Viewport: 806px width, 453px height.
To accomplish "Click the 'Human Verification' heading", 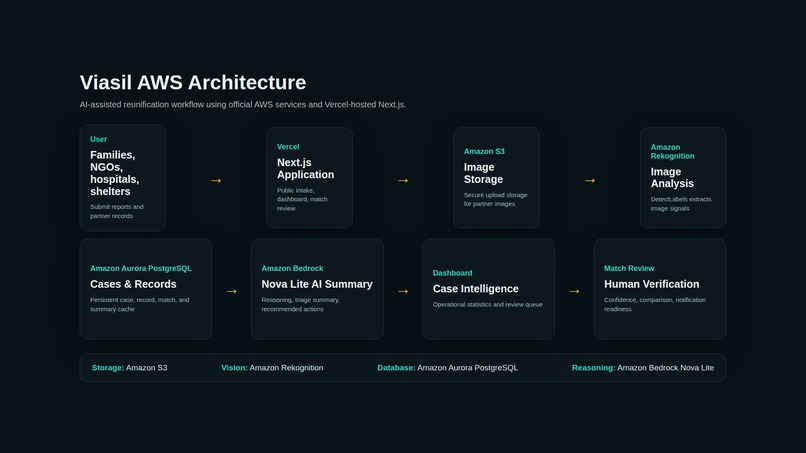I will 651,284.
